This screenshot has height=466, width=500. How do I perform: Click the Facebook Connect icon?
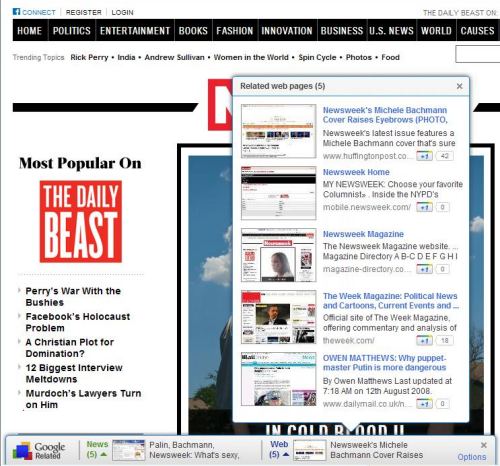16,12
